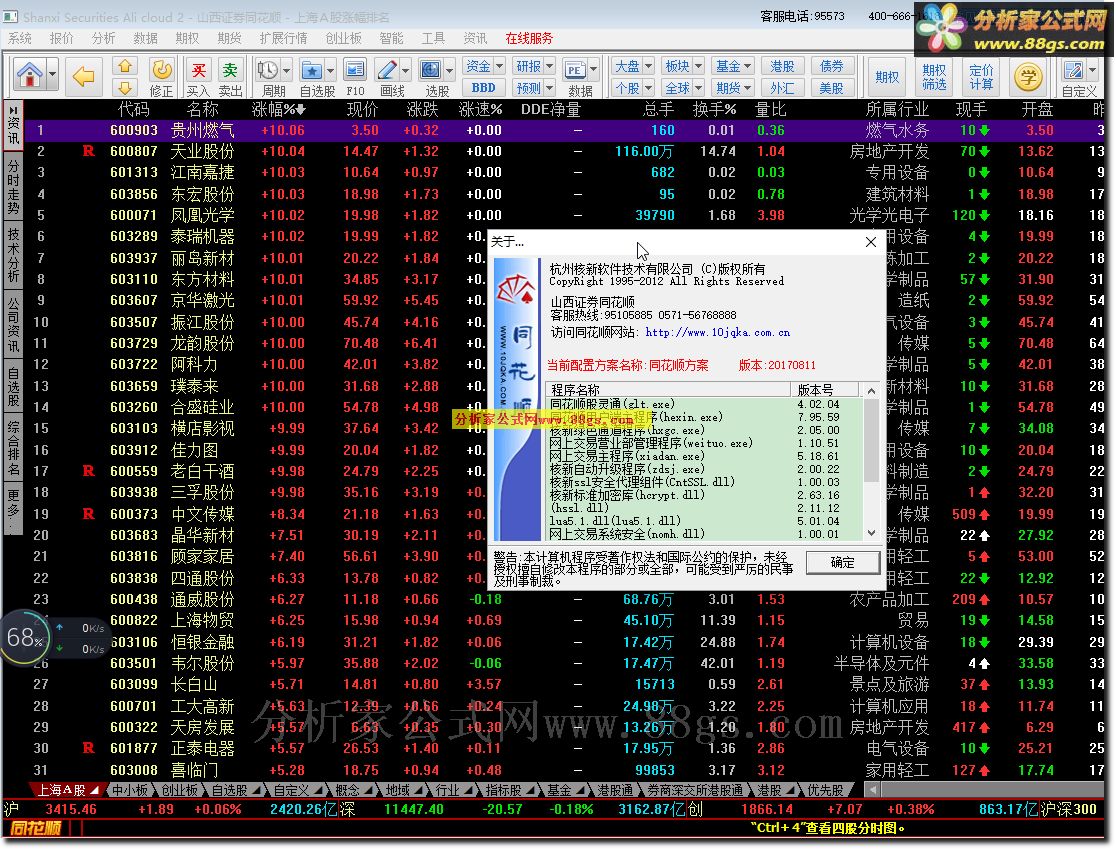Open the 自选股 star folder toolbar icon
This screenshot has height=849, width=1116.
pyautogui.click(x=312, y=70)
